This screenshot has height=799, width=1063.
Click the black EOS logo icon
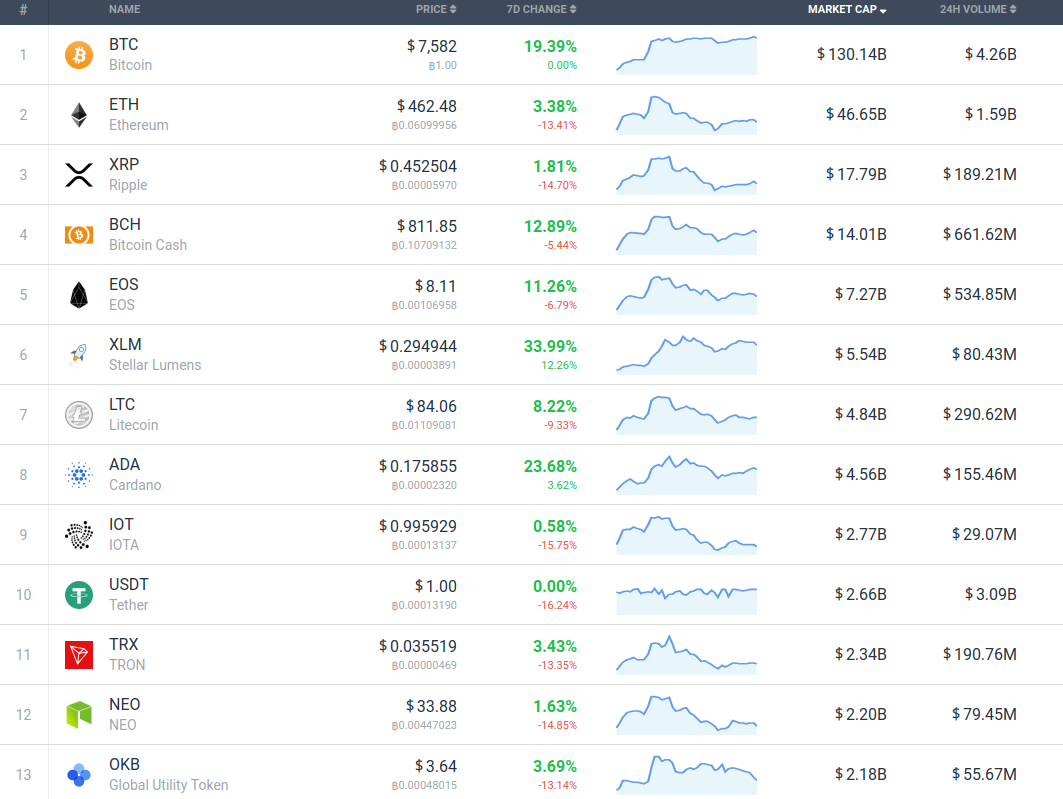point(79,295)
